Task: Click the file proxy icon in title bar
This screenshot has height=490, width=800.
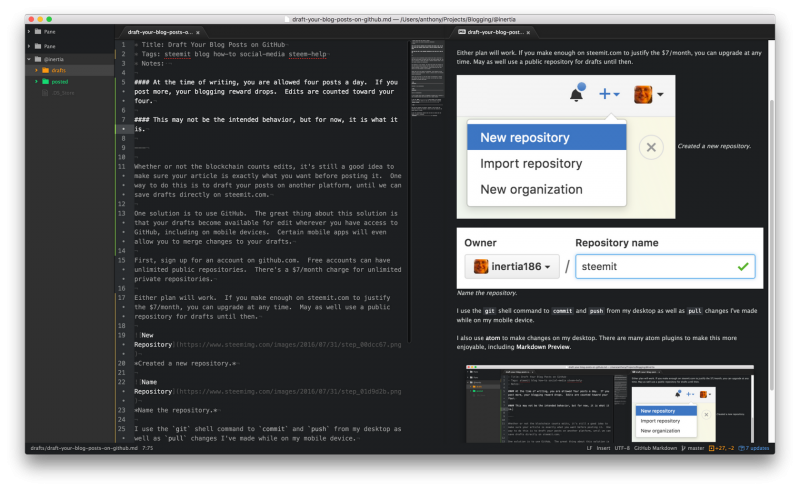Action: pos(287,19)
